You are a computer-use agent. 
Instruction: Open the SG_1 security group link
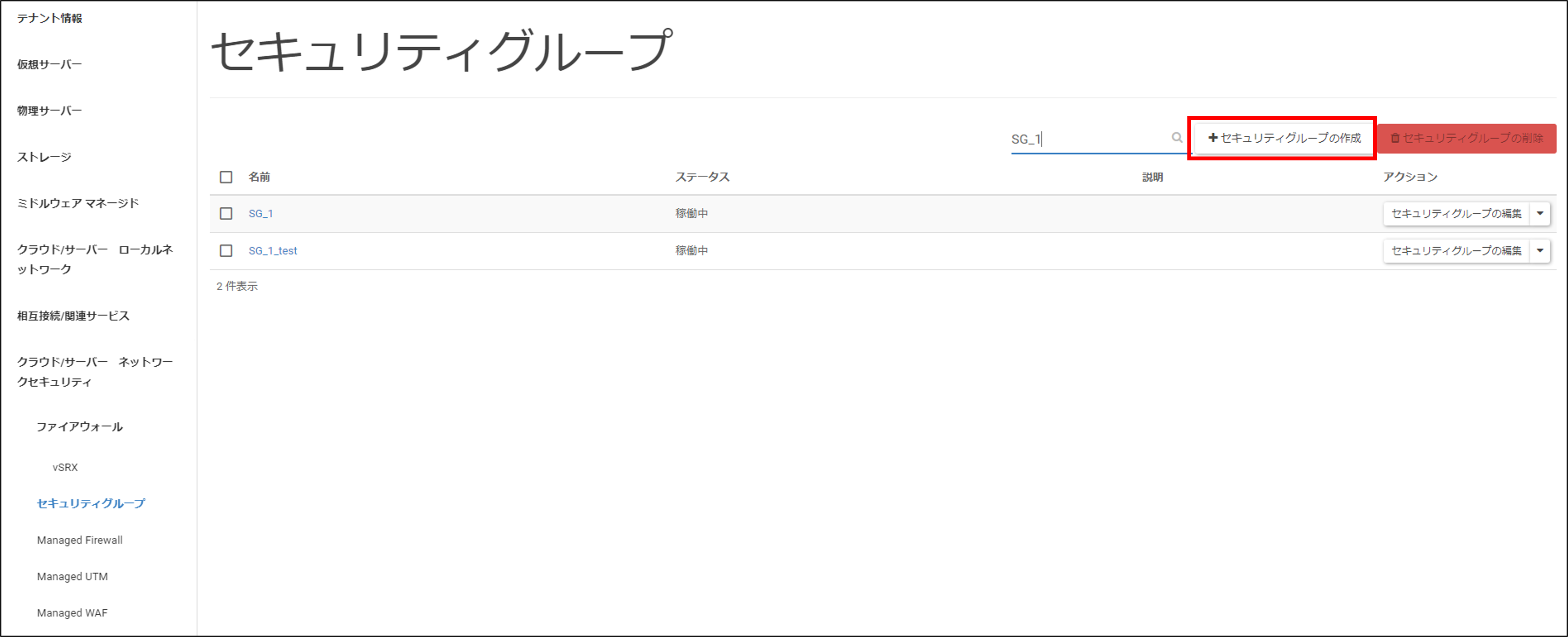coord(260,213)
